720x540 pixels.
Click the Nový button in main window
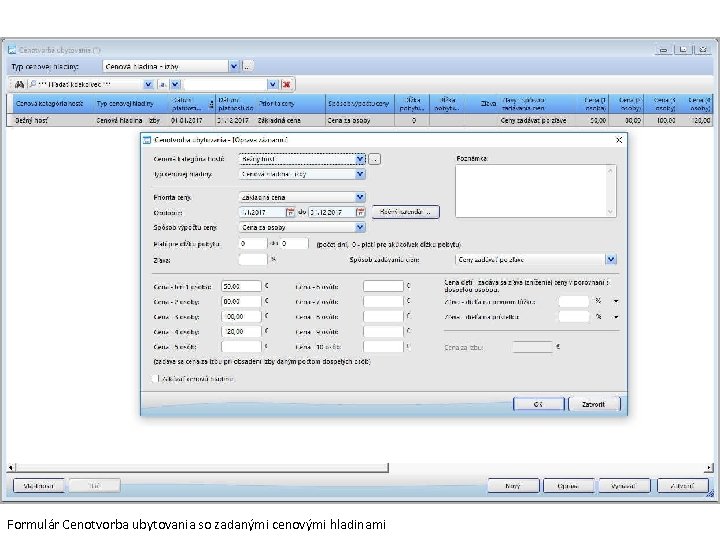pos(513,486)
